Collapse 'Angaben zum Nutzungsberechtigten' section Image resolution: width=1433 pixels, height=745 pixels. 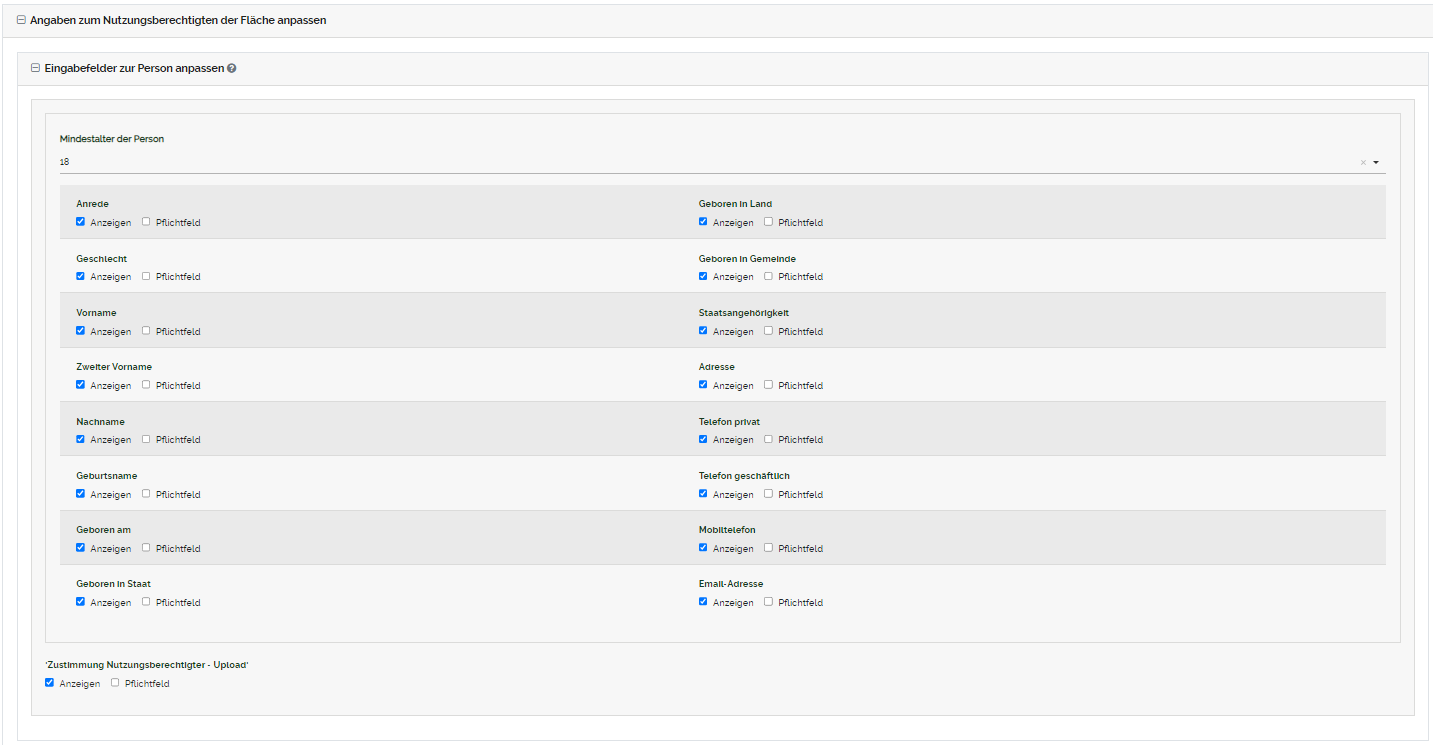pyautogui.click(x=21, y=20)
